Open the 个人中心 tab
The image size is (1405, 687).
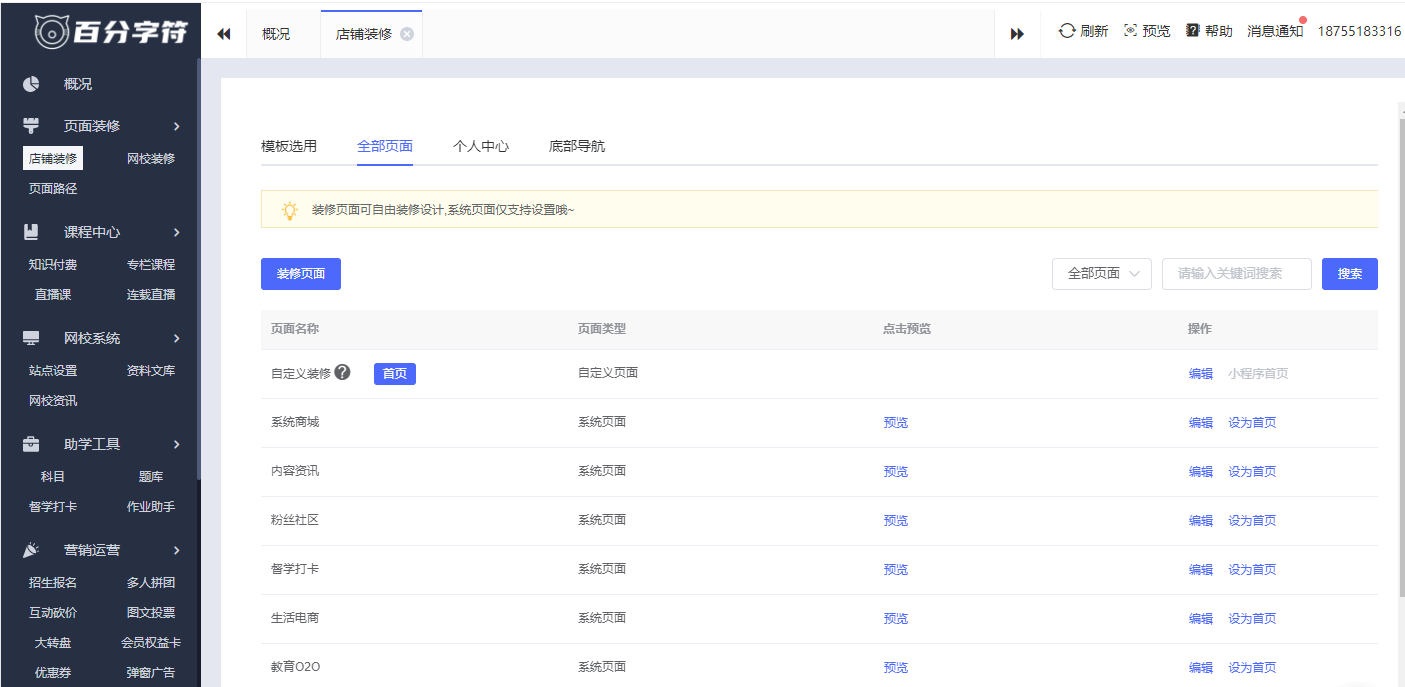[481, 146]
